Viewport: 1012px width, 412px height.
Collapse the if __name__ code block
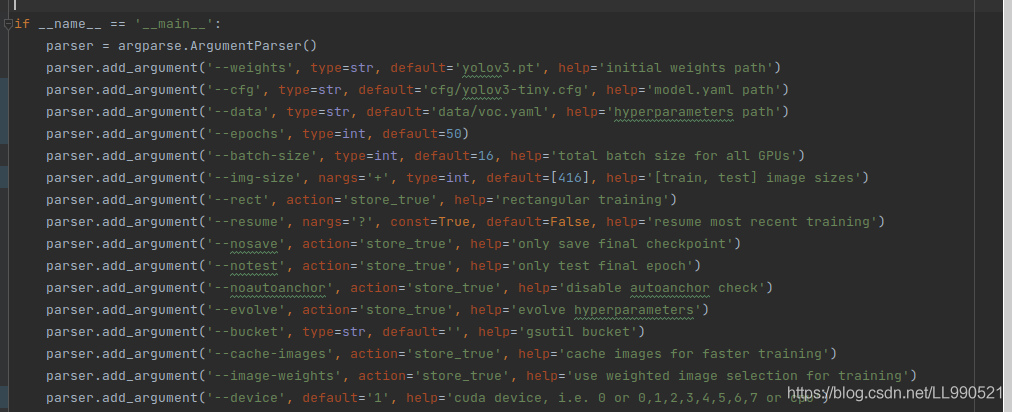(x=7, y=25)
